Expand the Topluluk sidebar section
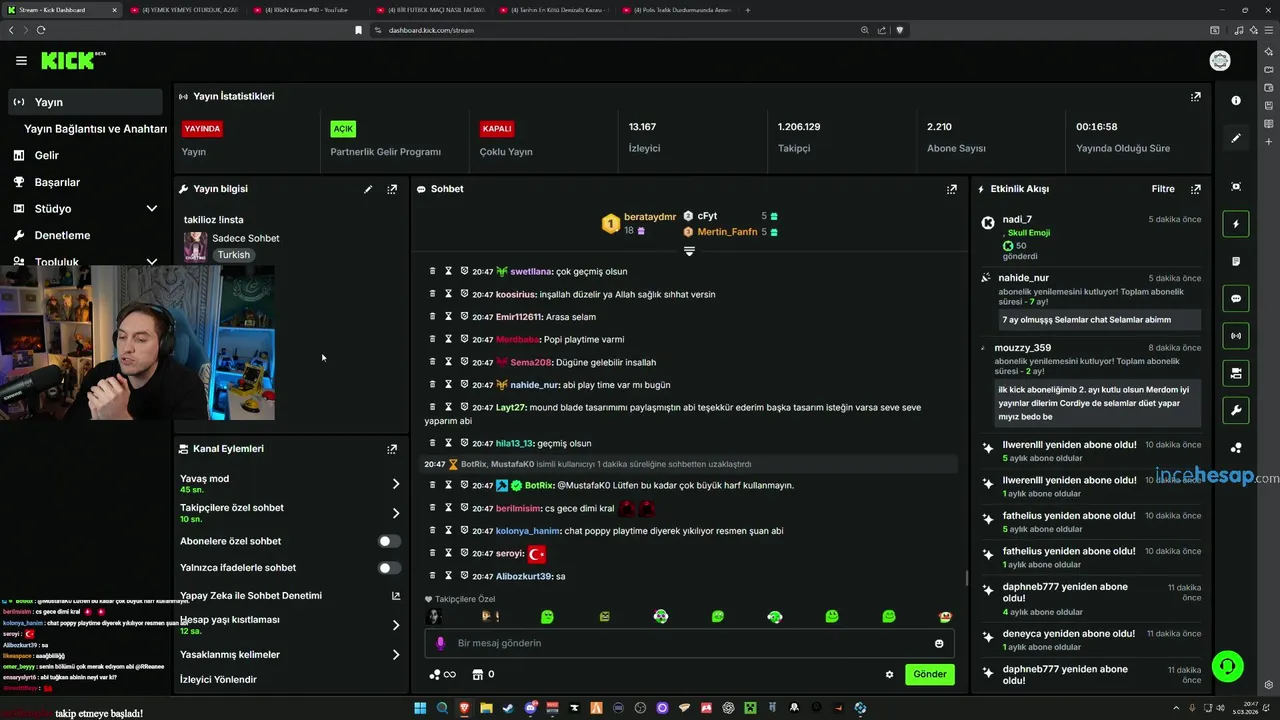Screen dimensions: 1280x720 point(152,262)
